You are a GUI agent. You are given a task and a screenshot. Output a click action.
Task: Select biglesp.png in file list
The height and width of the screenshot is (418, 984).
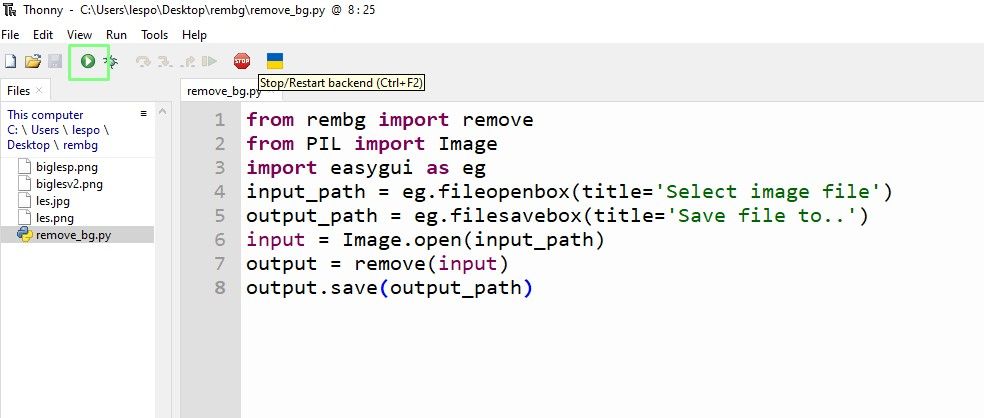(x=67, y=167)
